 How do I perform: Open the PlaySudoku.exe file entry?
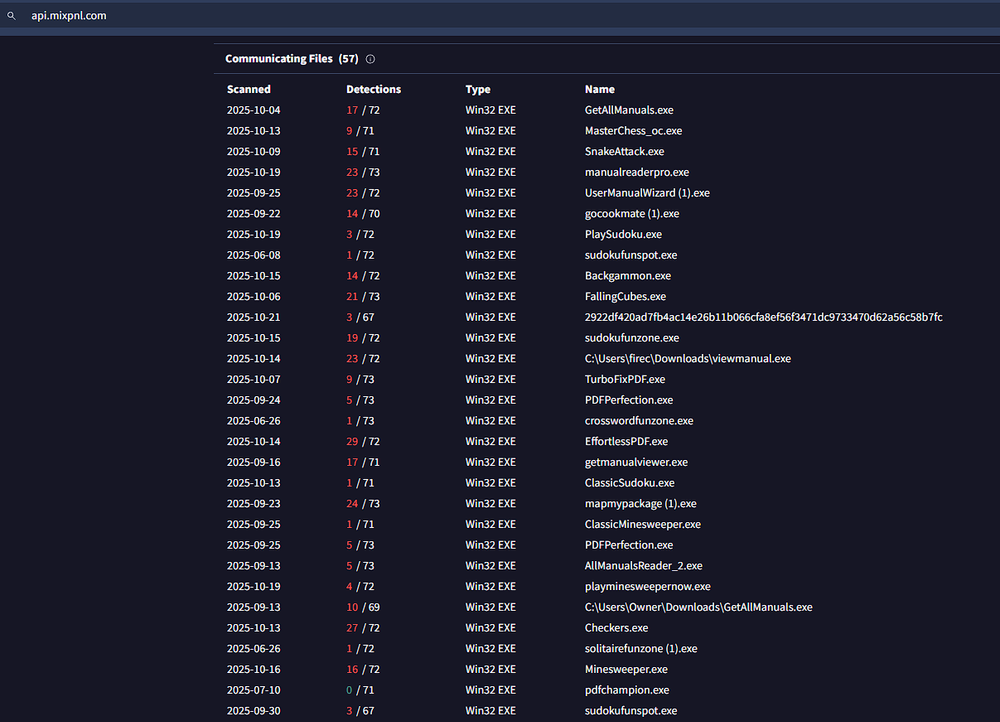[623, 234]
